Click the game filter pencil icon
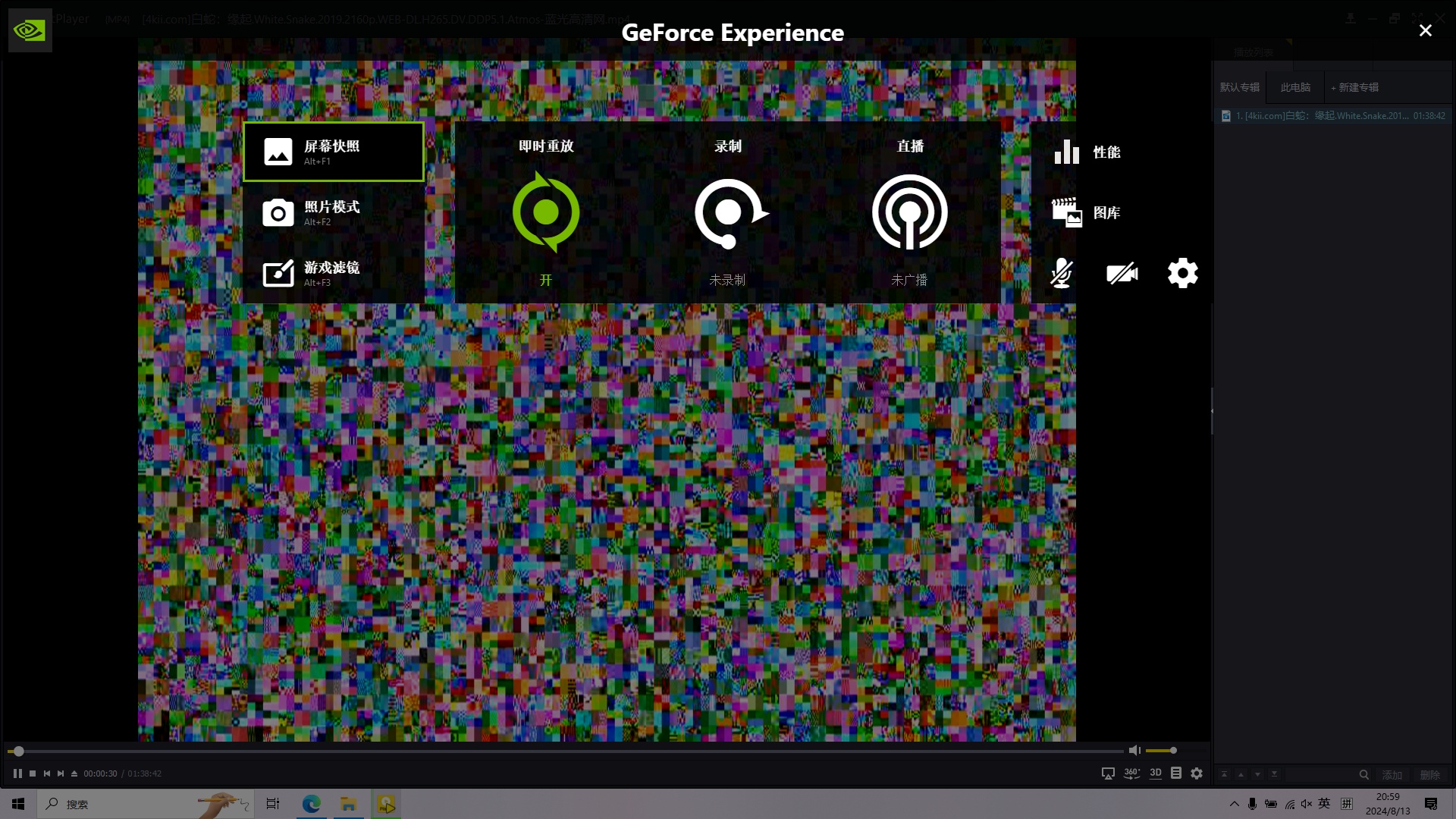The height and width of the screenshot is (819, 1456). (278, 273)
